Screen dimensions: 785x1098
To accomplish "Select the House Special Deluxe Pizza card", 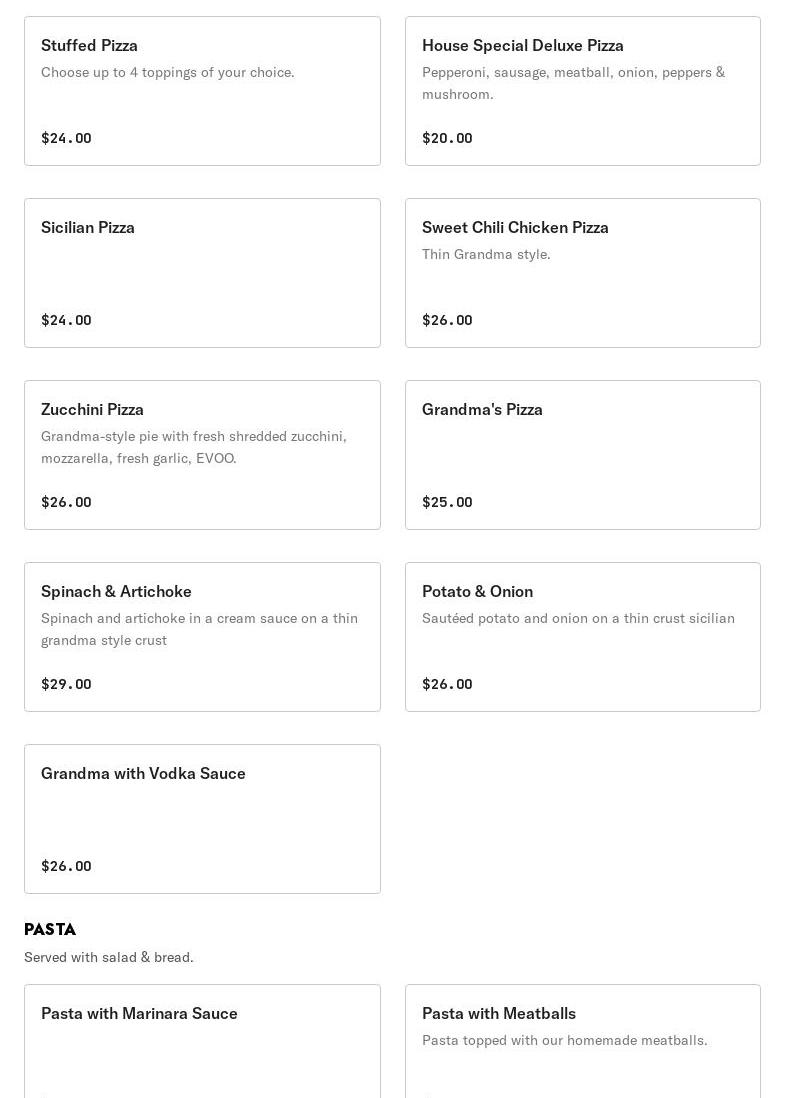I will tap(582, 91).
